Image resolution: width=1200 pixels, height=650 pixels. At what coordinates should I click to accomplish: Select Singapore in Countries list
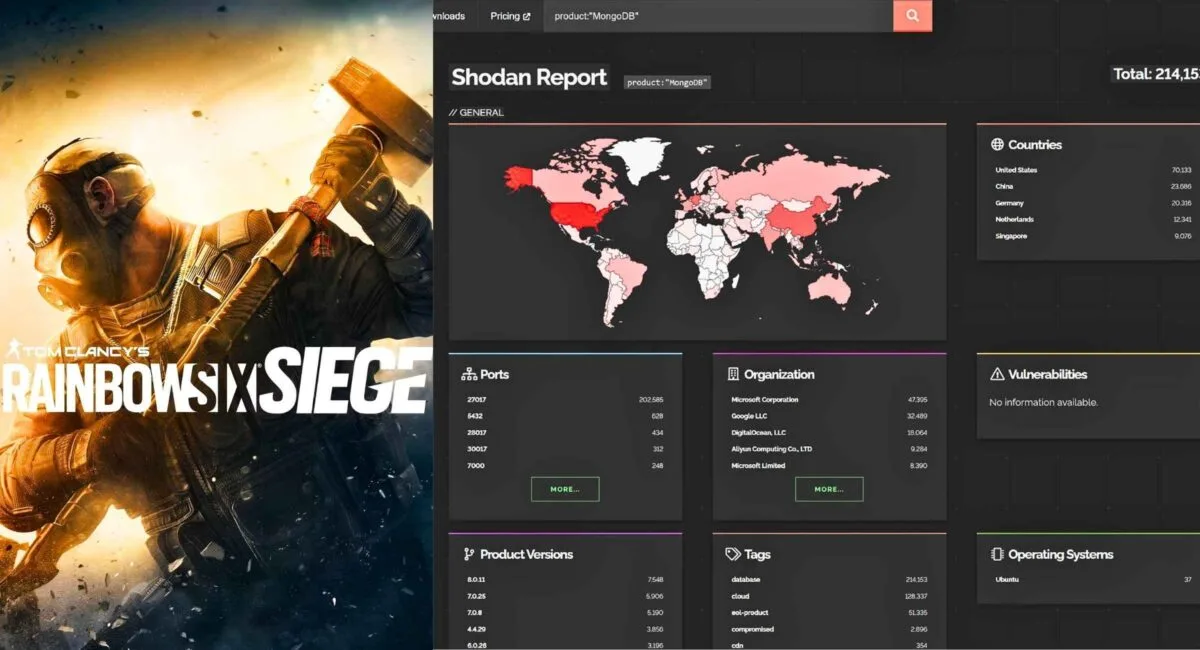click(1093, 236)
